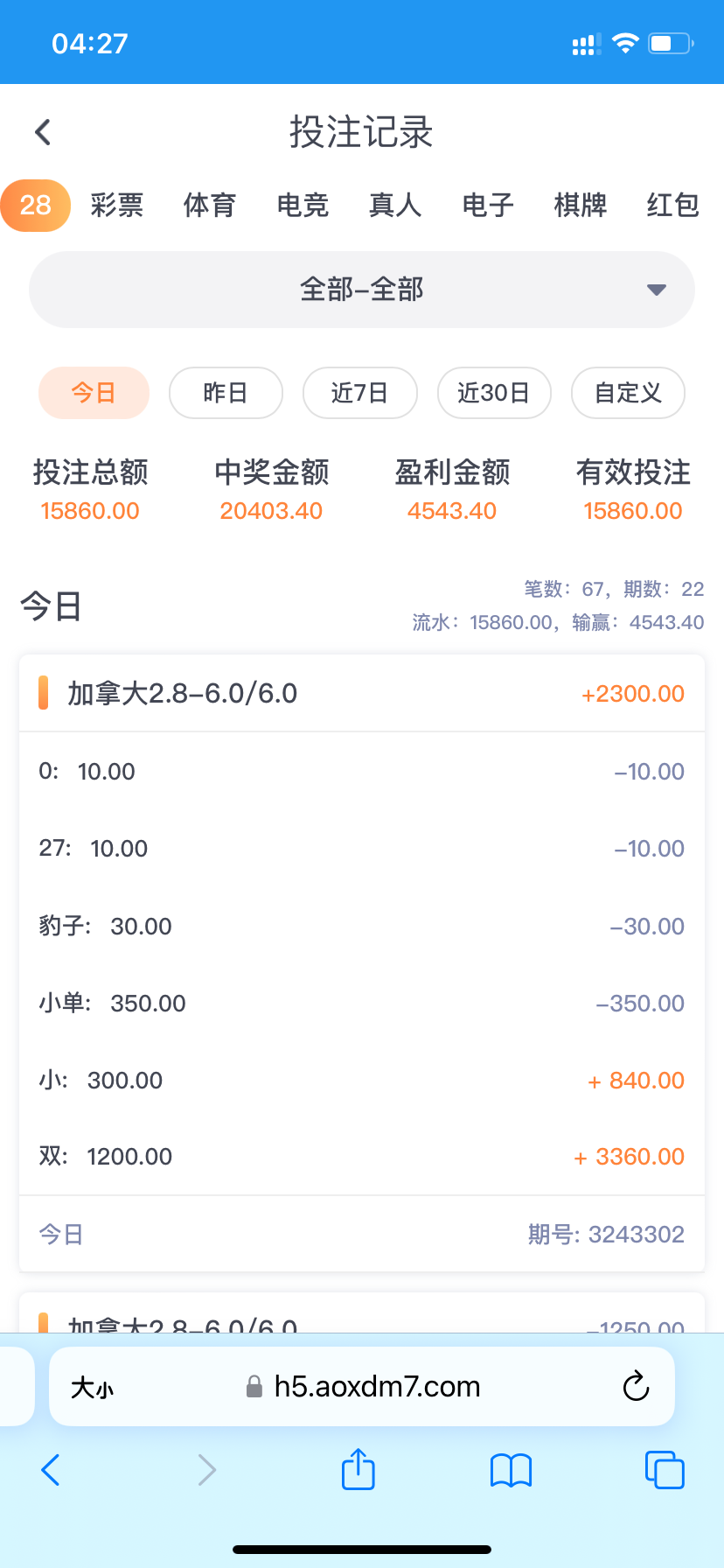This screenshot has width=724, height=1568.
Task: Select the 今日 date filter
Action: [94, 393]
